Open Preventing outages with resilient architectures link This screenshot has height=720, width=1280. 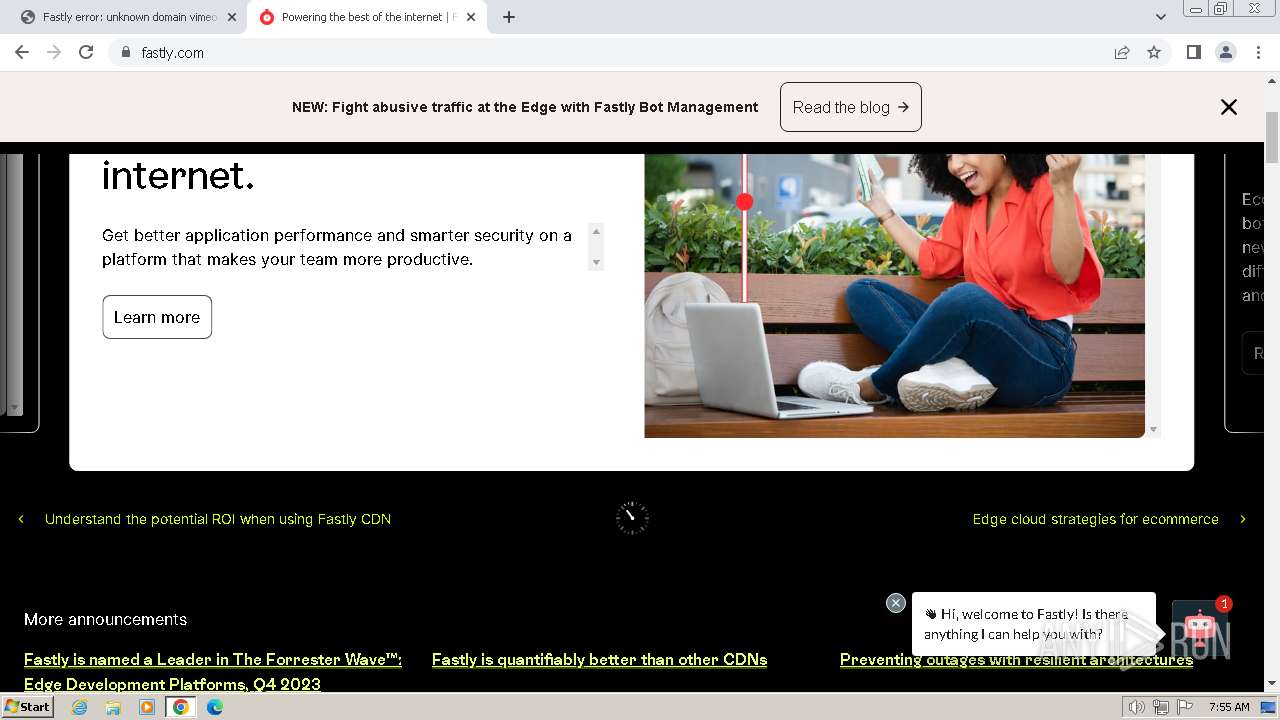click(1016, 660)
